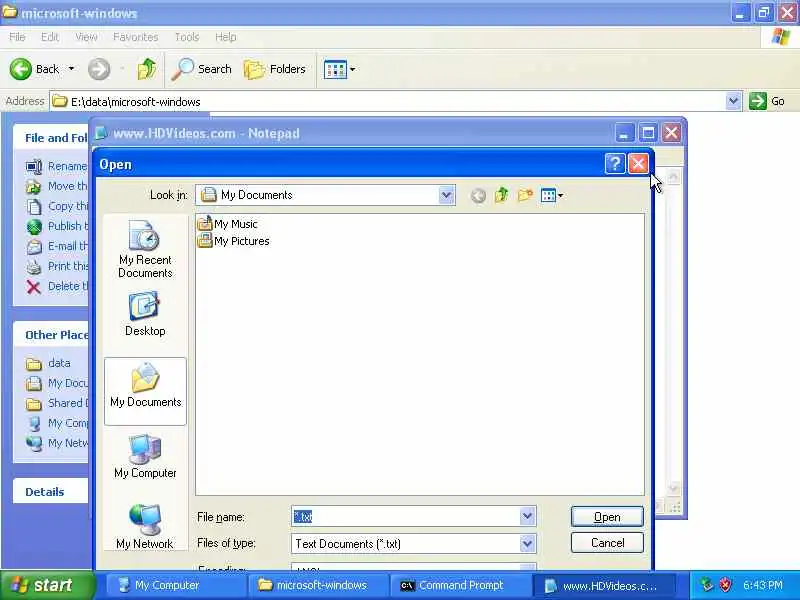Click the 6:43 PM clock in system tray
Screen dimensions: 800x600
[763, 585]
